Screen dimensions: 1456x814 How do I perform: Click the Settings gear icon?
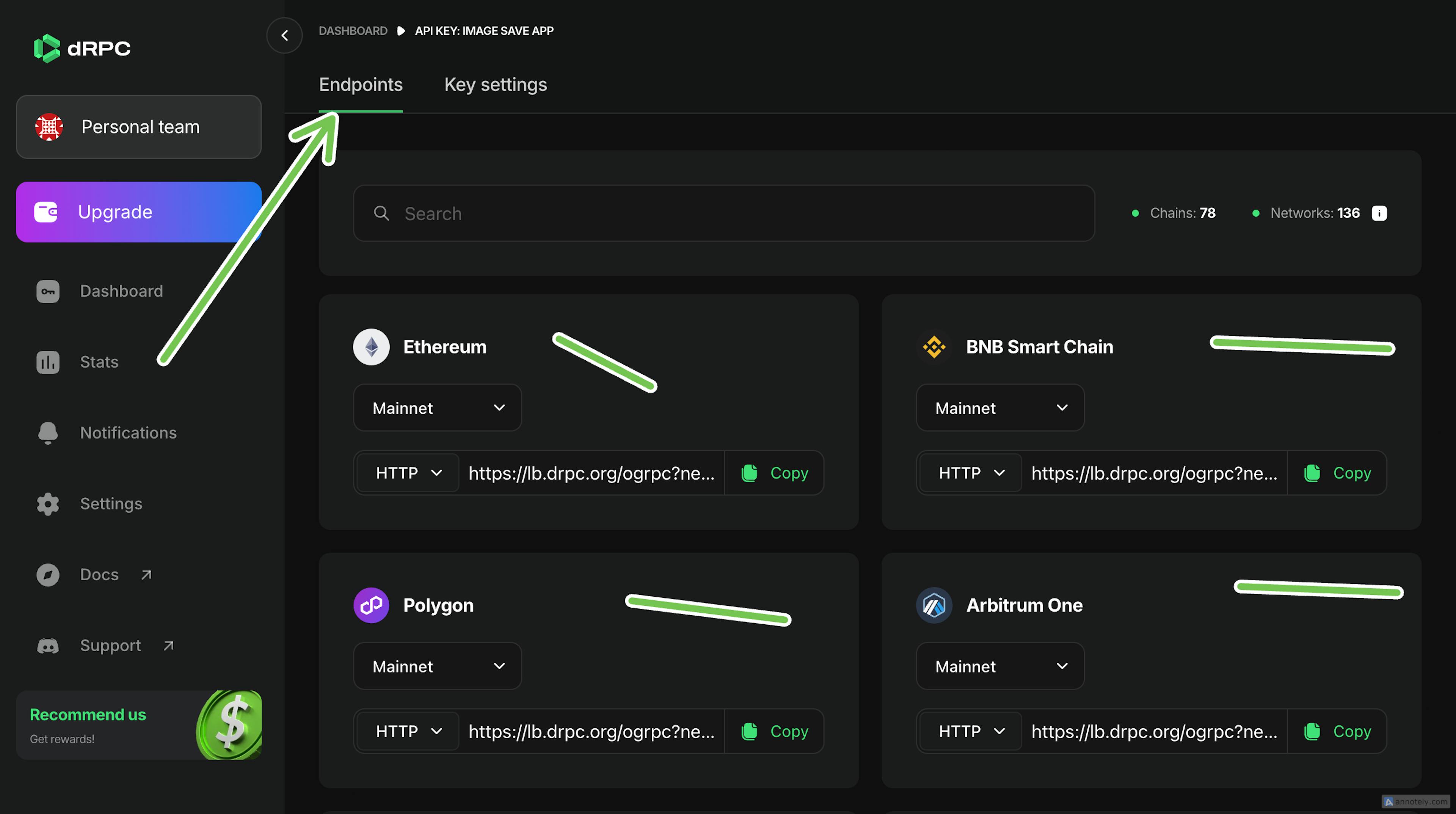(48, 504)
